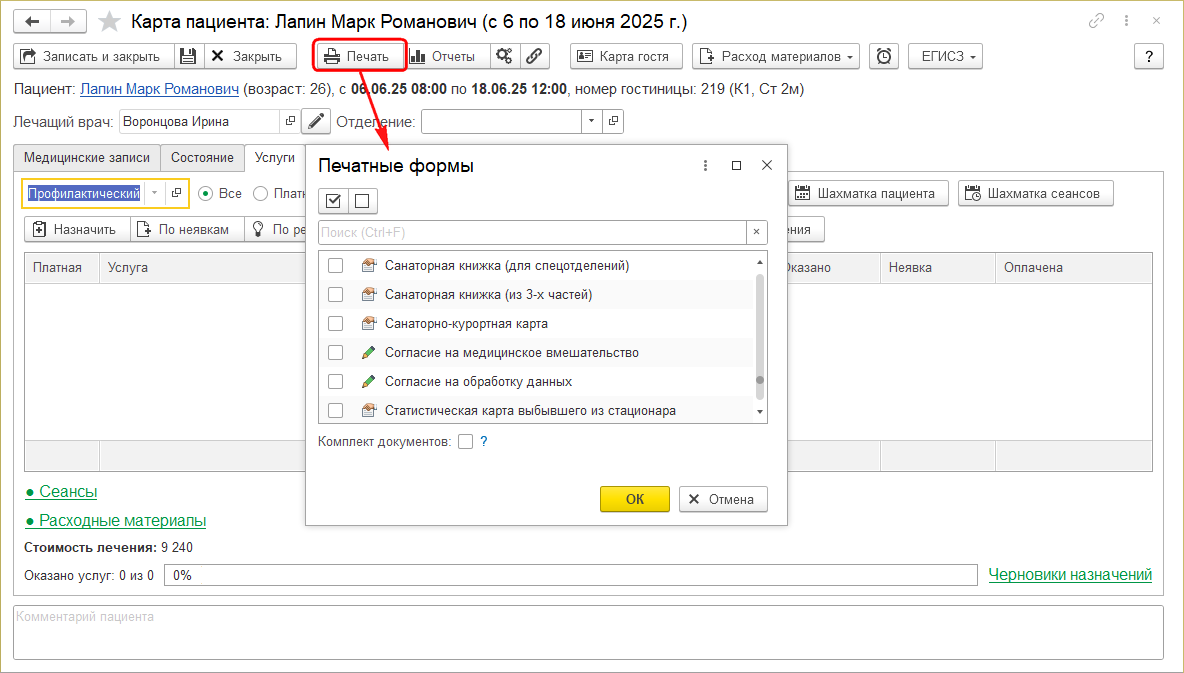The height and width of the screenshot is (673, 1184).
Task: Confirm with the ОК button
Action: tap(634, 499)
